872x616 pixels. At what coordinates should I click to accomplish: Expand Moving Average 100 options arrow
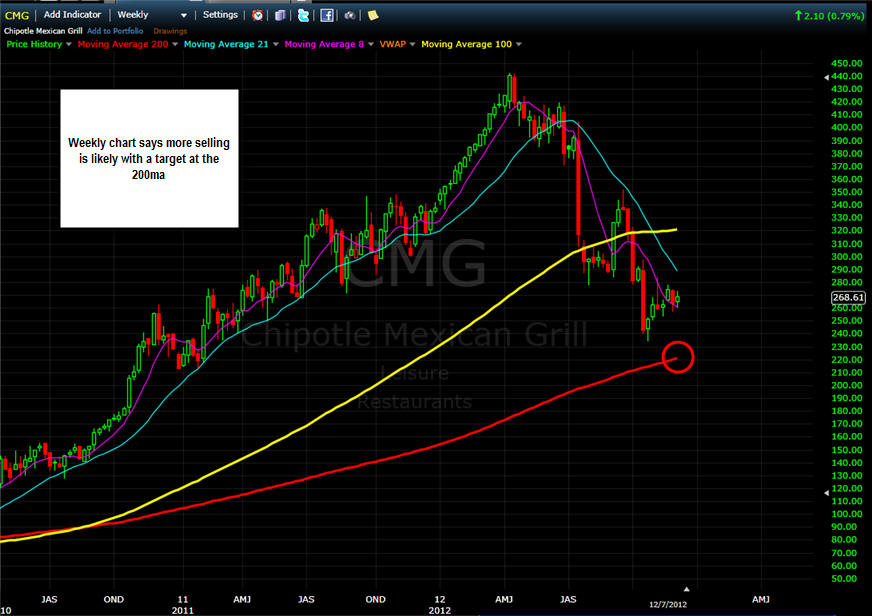click(x=519, y=44)
